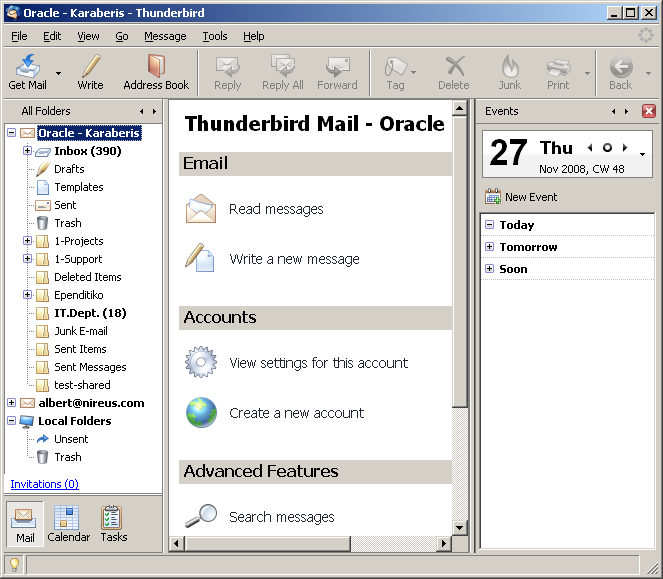Screen dimensions: 663x579
Task: Open the Help menu
Action: point(254,36)
